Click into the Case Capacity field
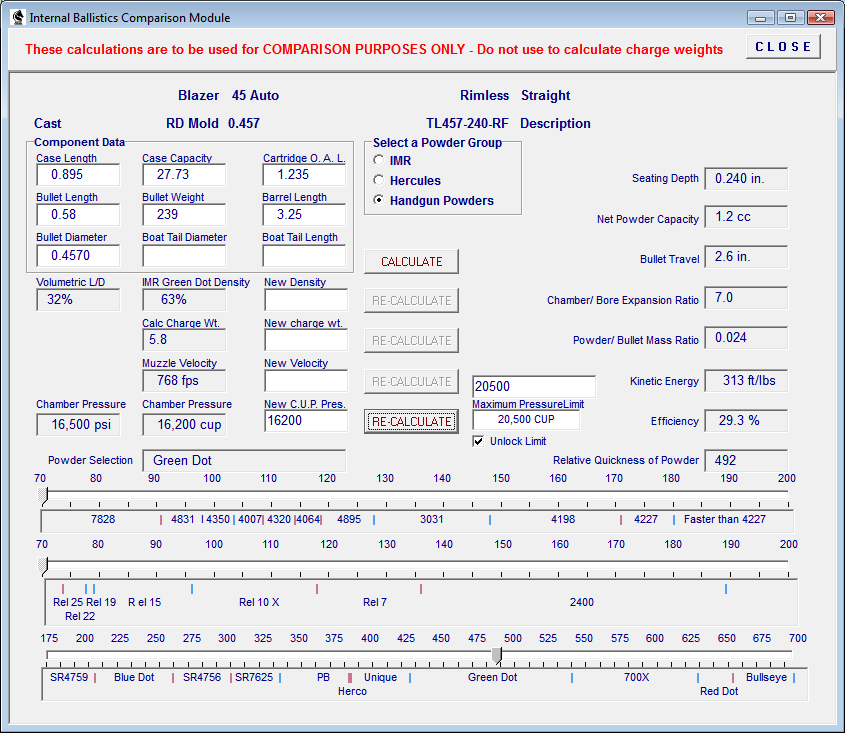This screenshot has height=733, width=845. point(184,175)
